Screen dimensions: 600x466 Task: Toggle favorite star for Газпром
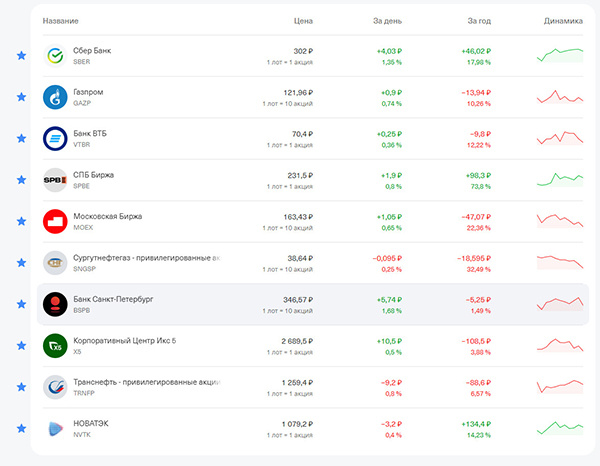click(21, 97)
